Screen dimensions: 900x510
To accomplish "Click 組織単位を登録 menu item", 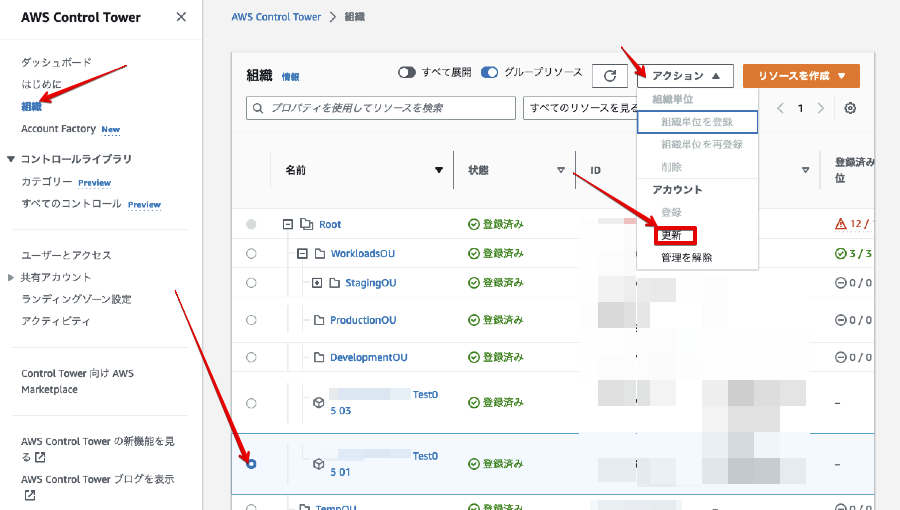I will click(697, 122).
